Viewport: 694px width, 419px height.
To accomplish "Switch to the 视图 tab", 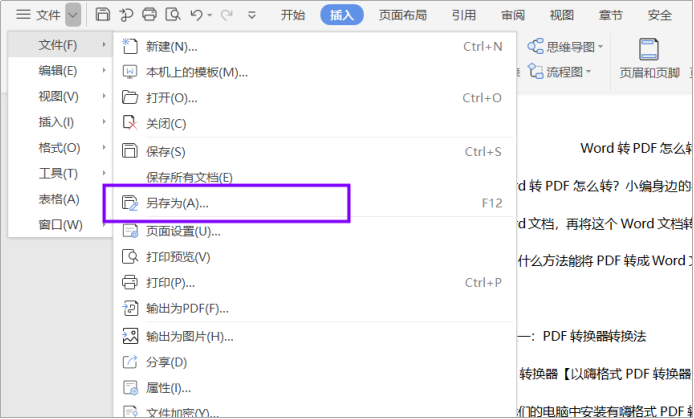I will [562, 15].
